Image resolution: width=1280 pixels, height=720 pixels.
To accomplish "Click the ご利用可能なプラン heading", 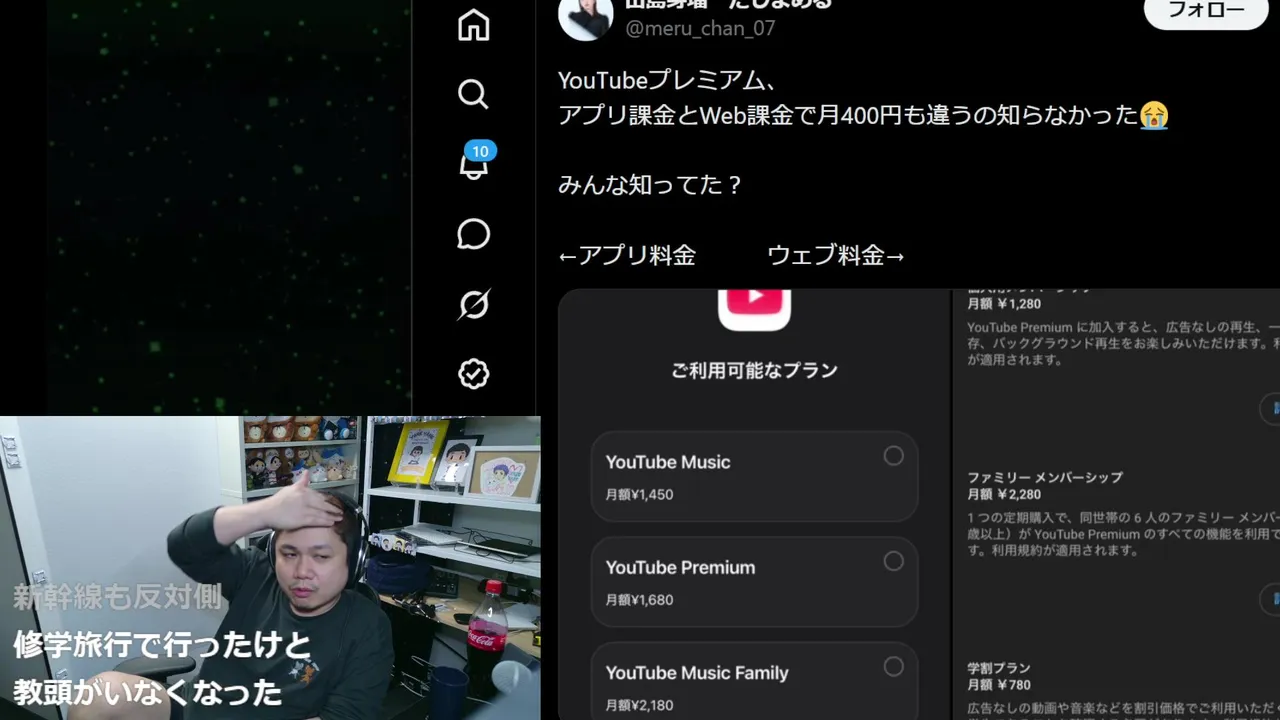I will 754,370.
